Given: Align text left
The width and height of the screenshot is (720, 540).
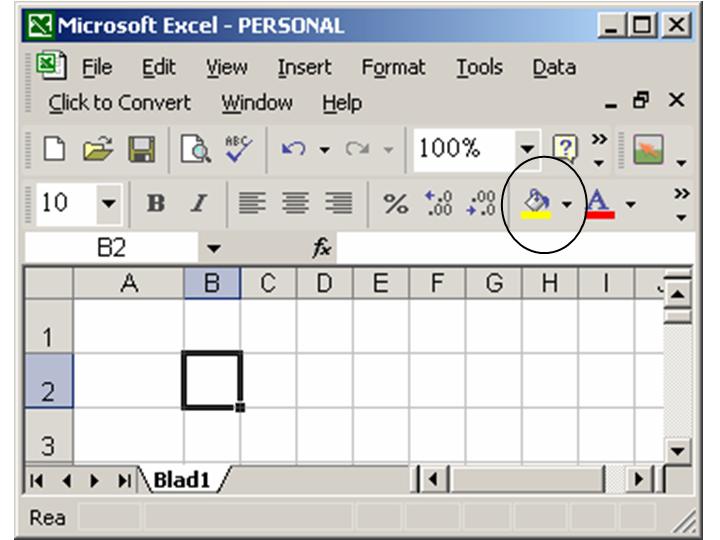Looking at the screenshot, I should (x=252, y=203).
